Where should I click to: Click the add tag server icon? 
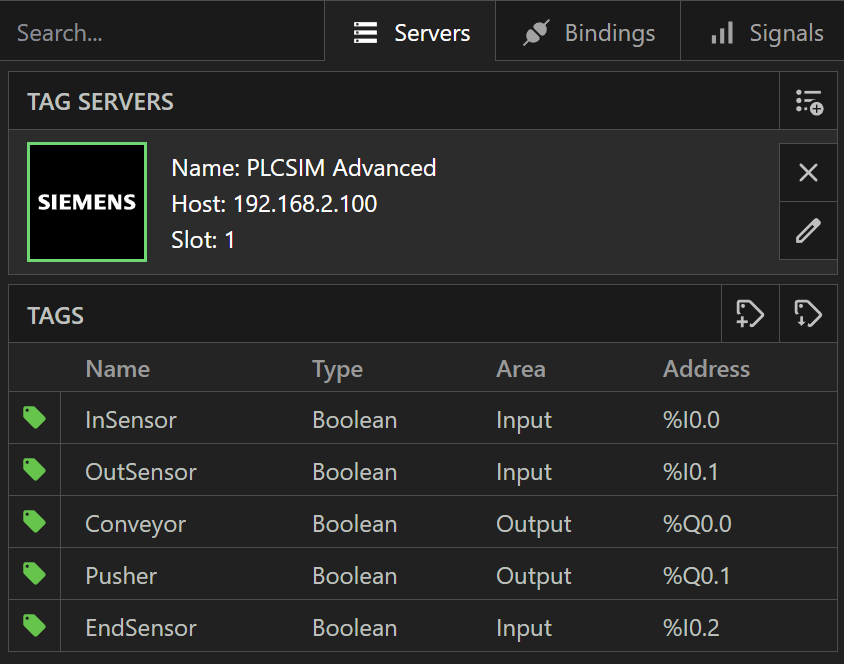tap(808, 101)
